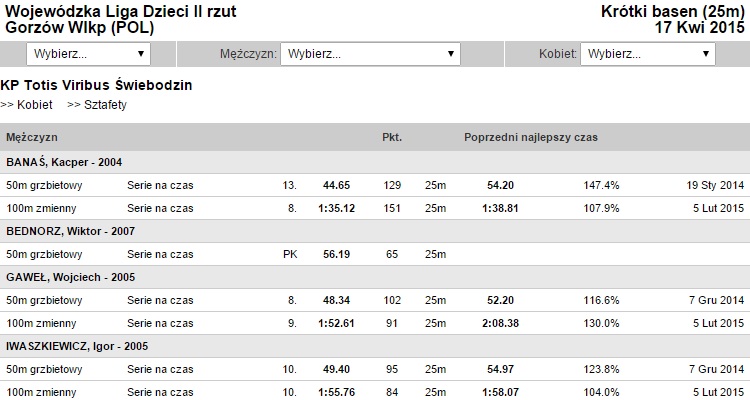Open Banaś 100m zmienny event
750x400 pixels.
(x=41, y=208)
